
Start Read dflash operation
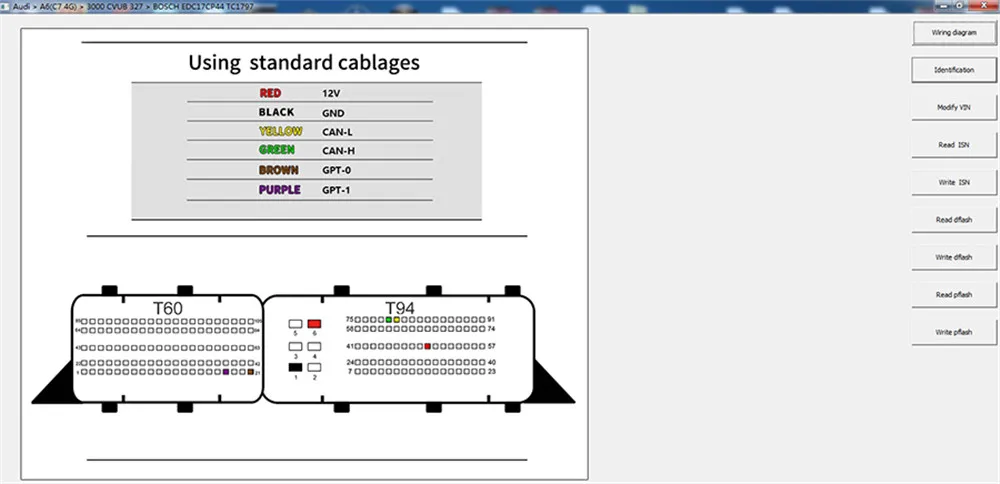click(954, 220)
